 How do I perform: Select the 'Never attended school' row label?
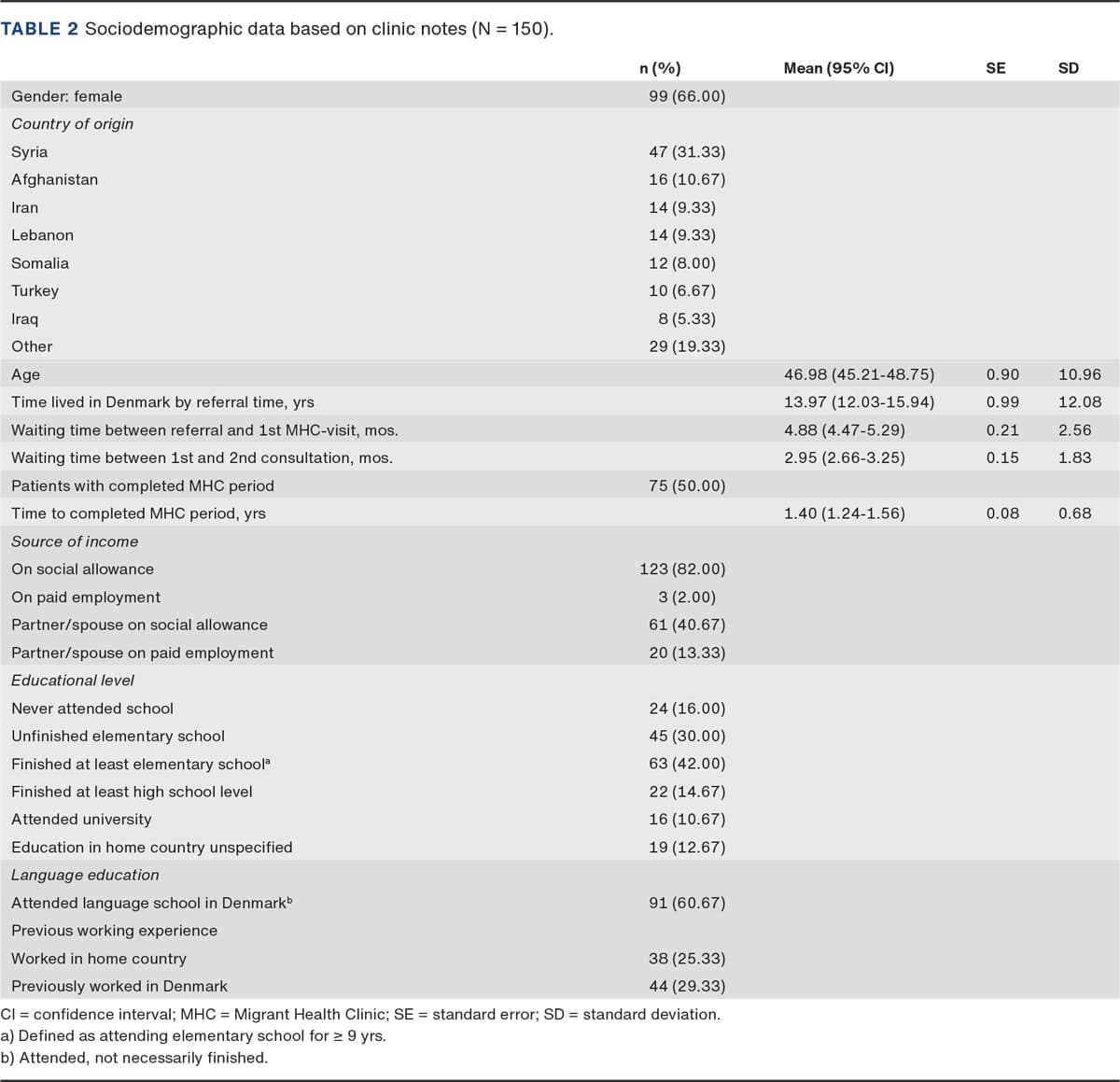click(x=92, y=709)
